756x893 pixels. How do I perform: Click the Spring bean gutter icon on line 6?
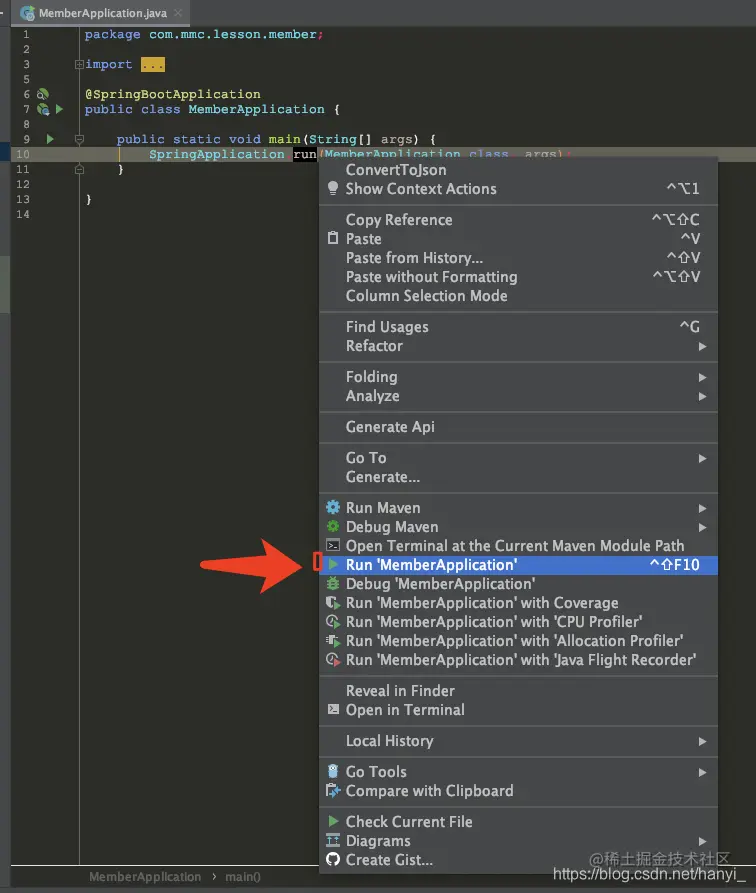point(43,94)
